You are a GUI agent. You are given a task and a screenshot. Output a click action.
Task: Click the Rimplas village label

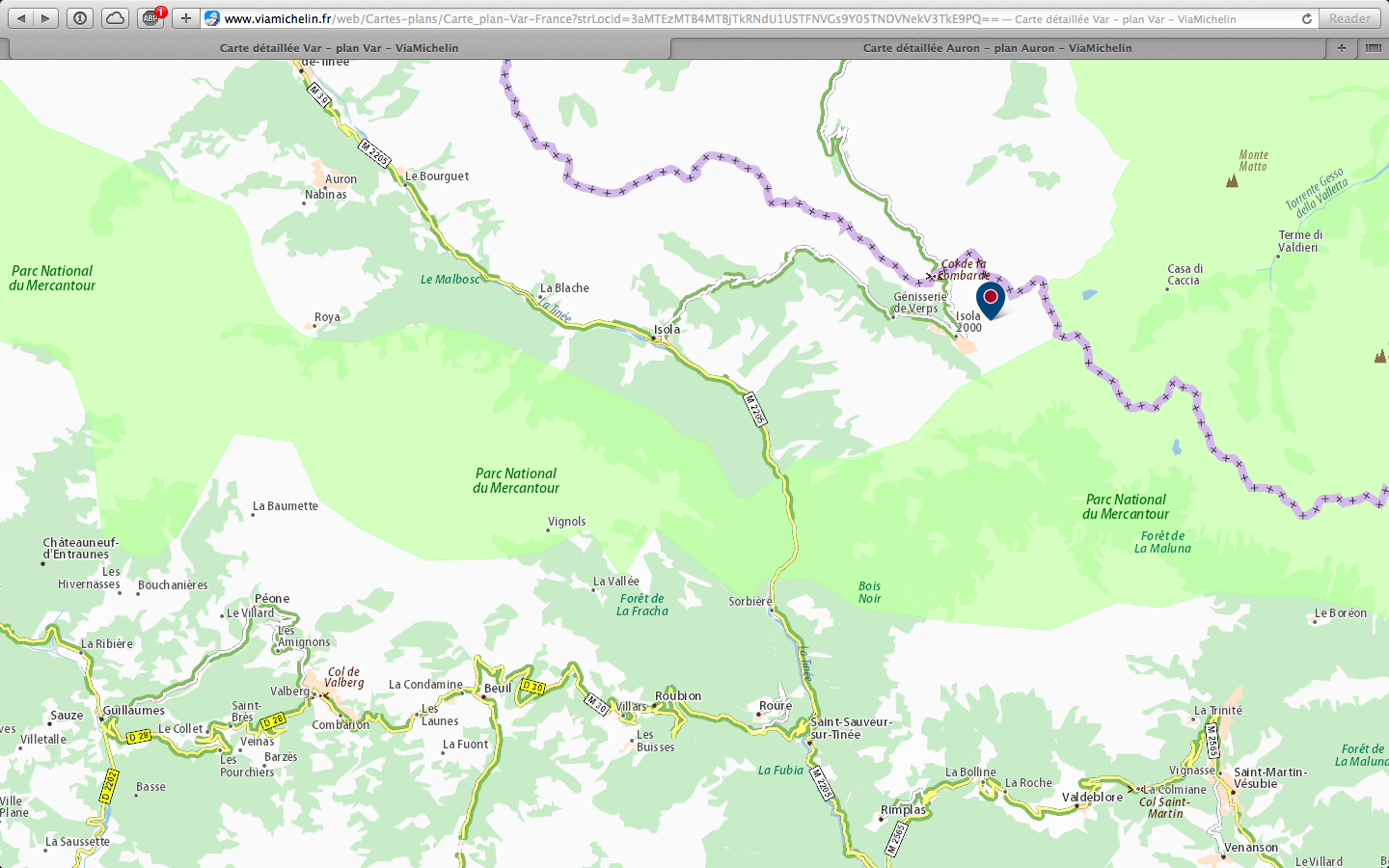click(903, 810)
